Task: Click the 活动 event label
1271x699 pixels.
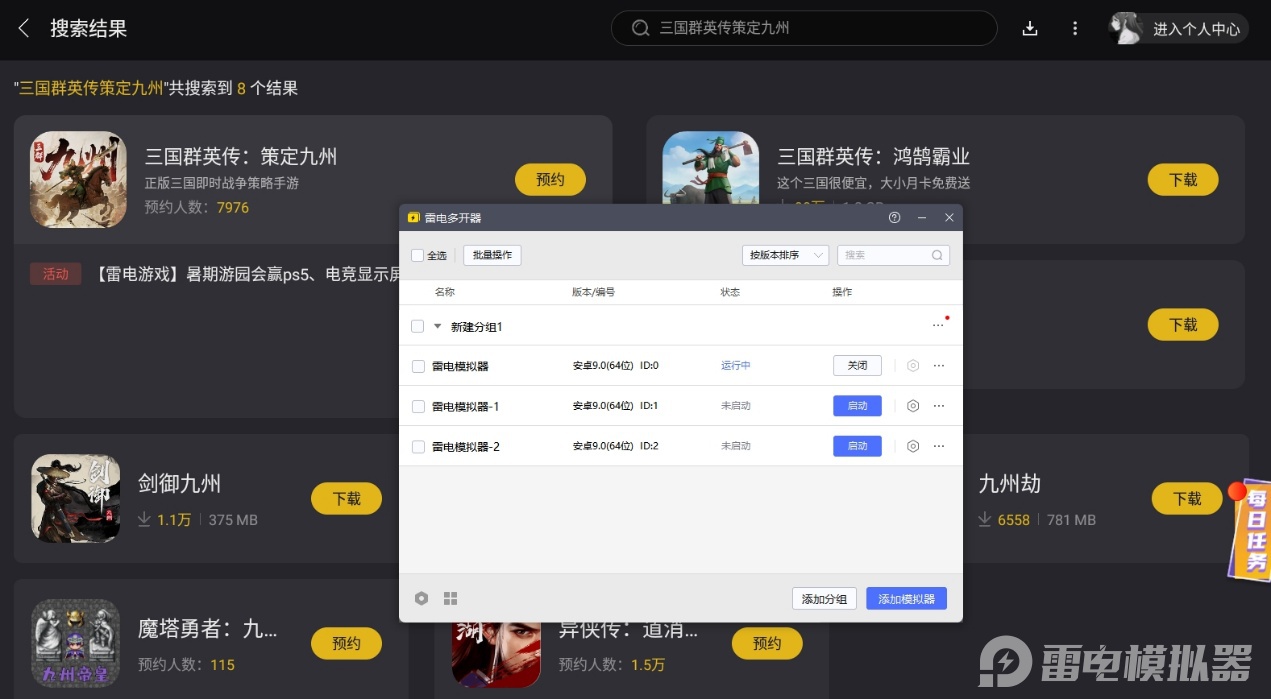Action: pyautogui.click(x=55, y=273)
